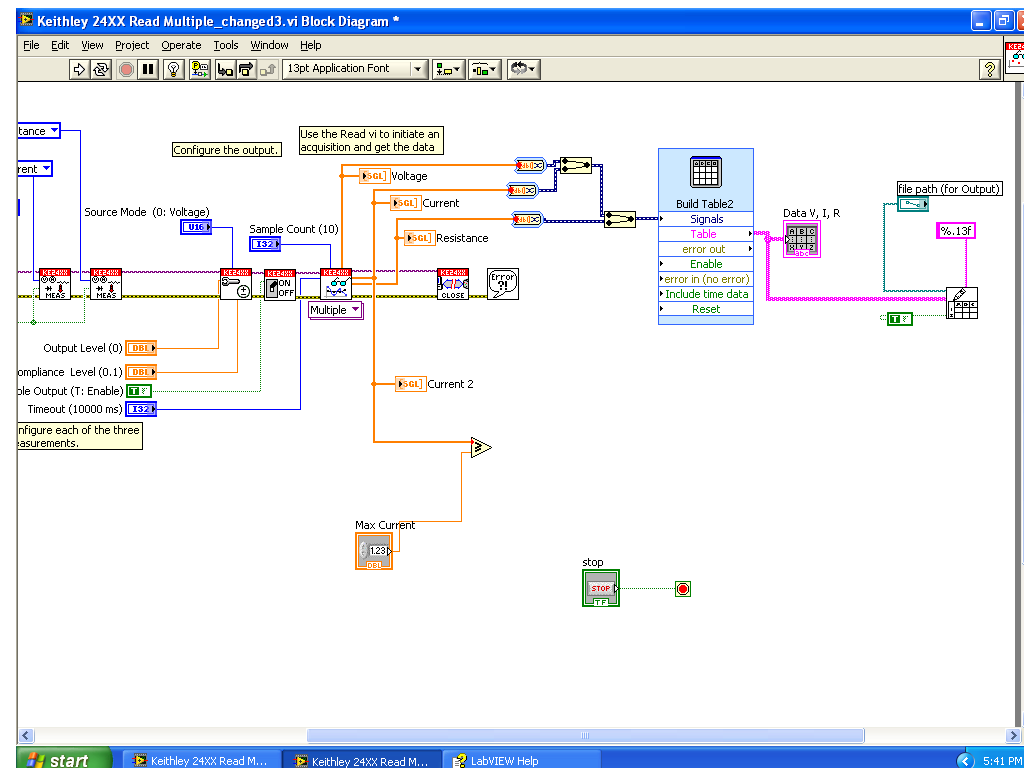
Task: Click the Context Help question mark button
Action: click(x=990, y=69)
